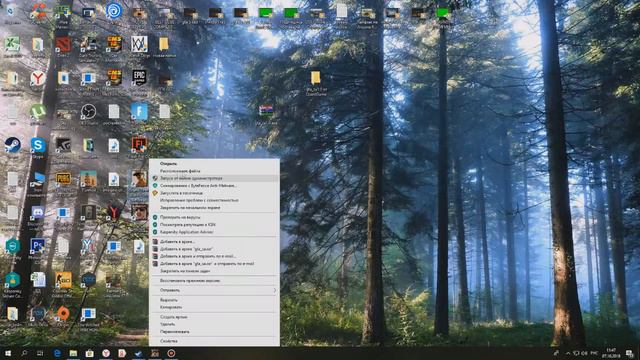The height and width of the screenshot is (360, 640).
Task: Expand the Отправить submenu arrow
Action: coord(275,290)
